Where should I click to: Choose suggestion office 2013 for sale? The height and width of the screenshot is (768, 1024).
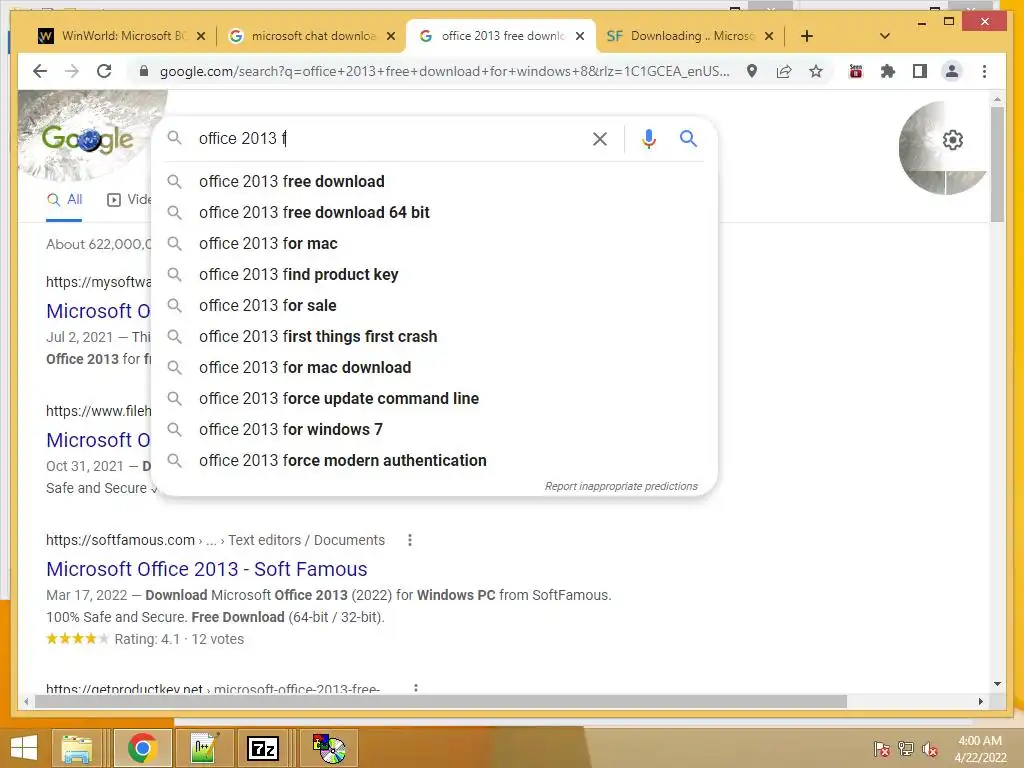tap(434, 306)
